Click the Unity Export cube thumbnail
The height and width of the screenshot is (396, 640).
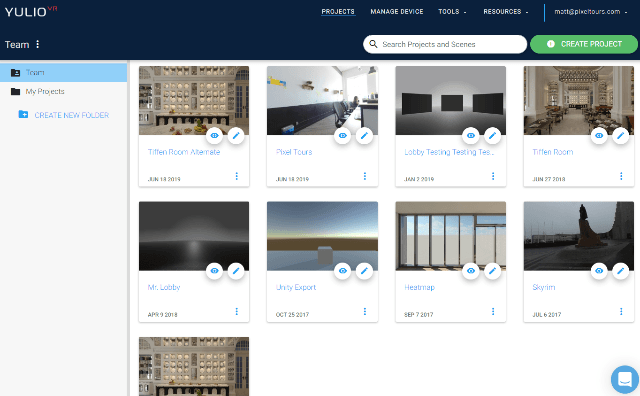322,236
